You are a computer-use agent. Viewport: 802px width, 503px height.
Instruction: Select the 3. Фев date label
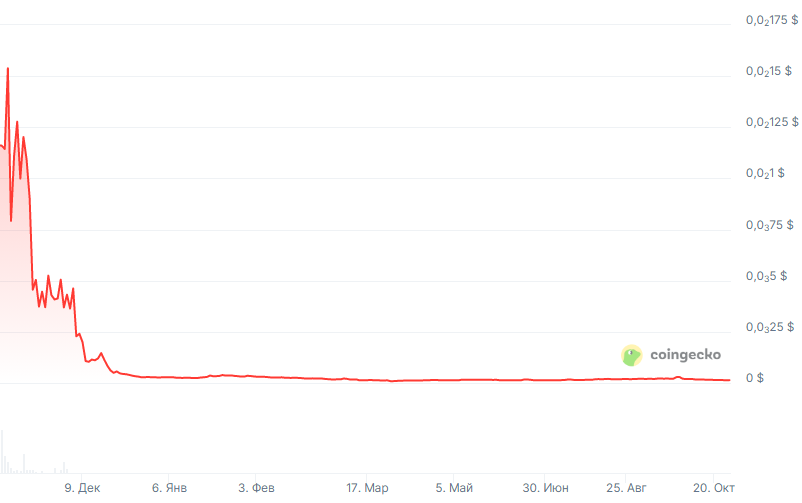click(x=256, y=488)
